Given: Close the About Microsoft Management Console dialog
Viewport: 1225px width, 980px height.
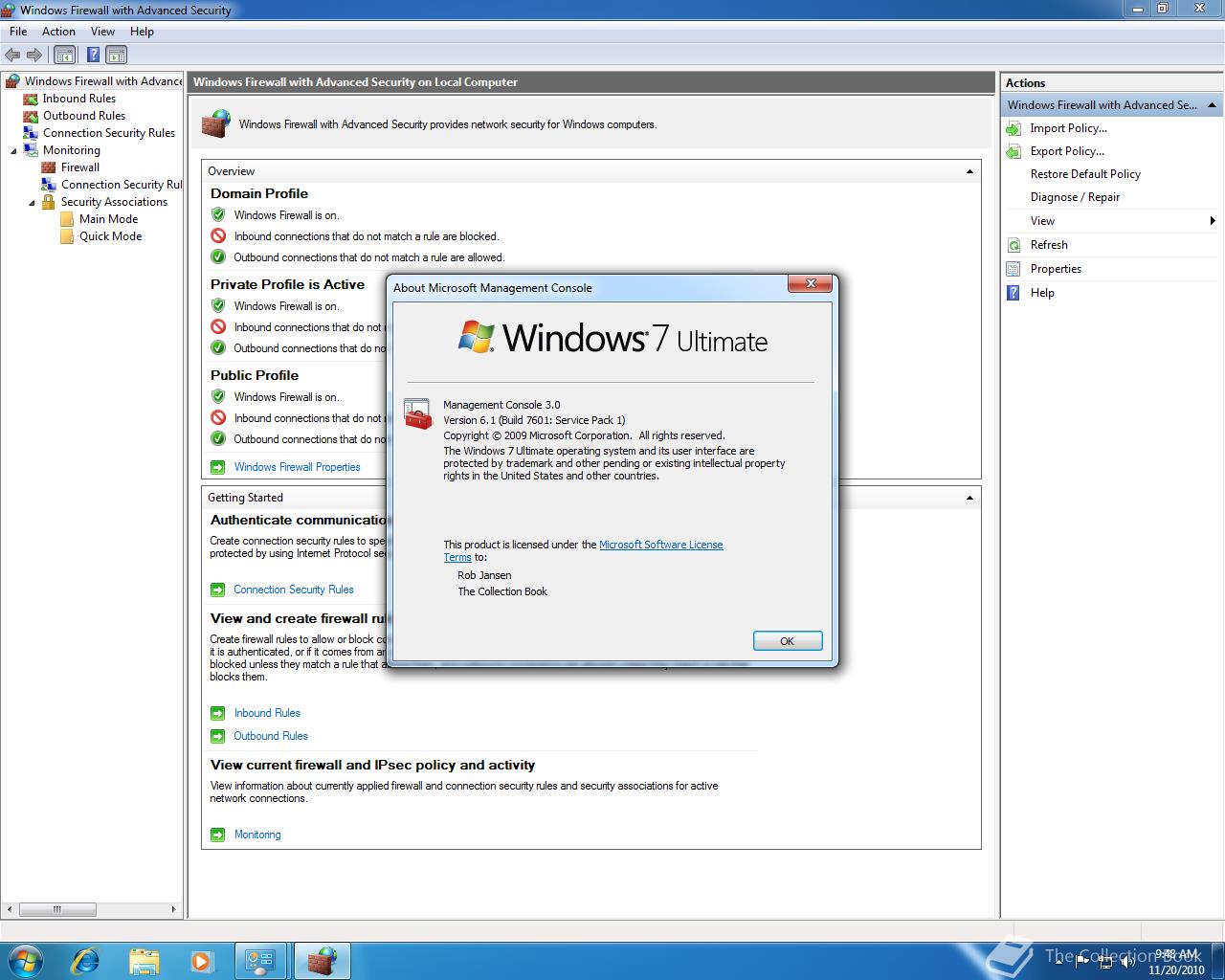Looking at the screenshot, I should [811, 283].
